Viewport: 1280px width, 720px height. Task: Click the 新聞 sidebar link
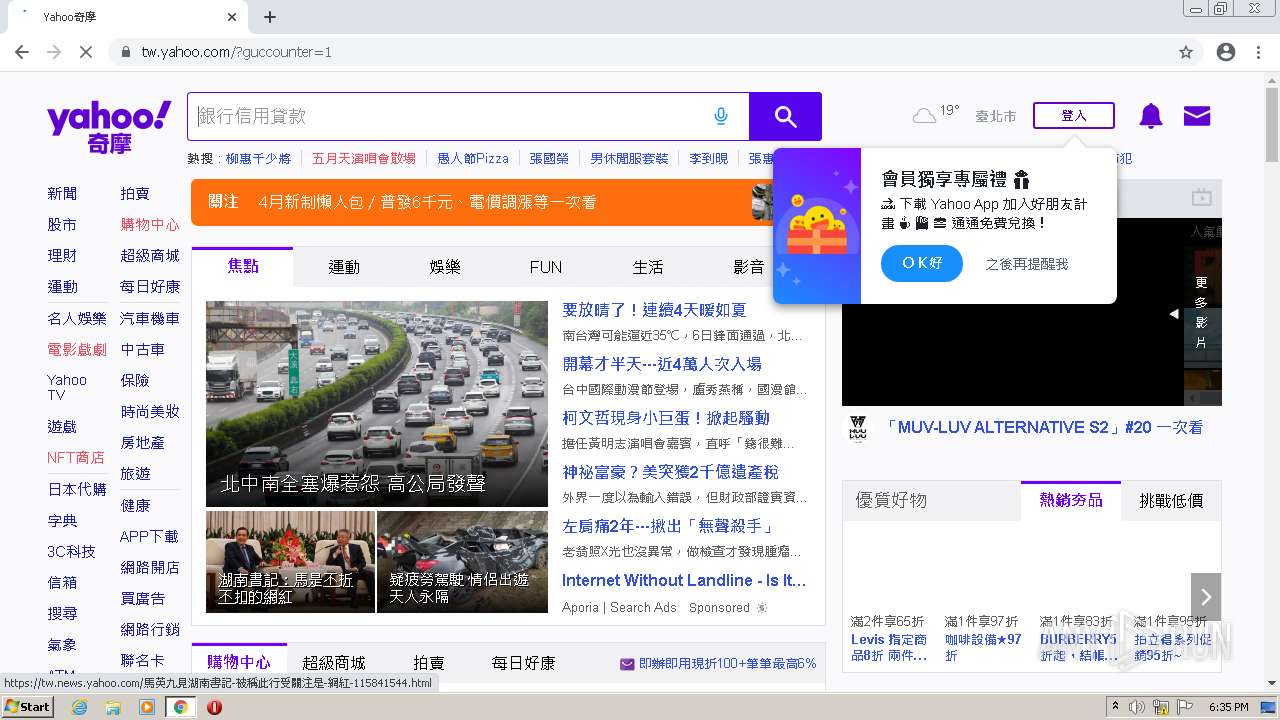pyautogui.click(x=62, y=193)
